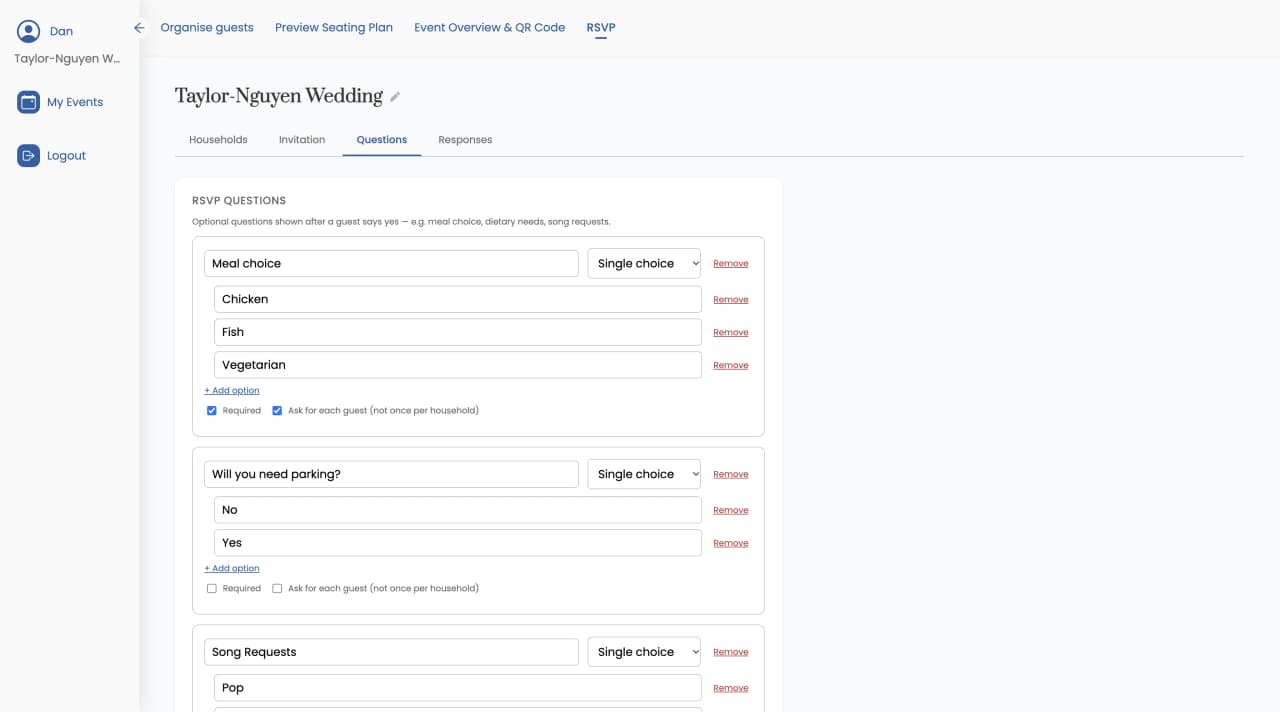Image resolution: width=1280 pixels, height=712 pixels.
Task: Edit the Chicken option field
Action: click(x=458, y=299)
